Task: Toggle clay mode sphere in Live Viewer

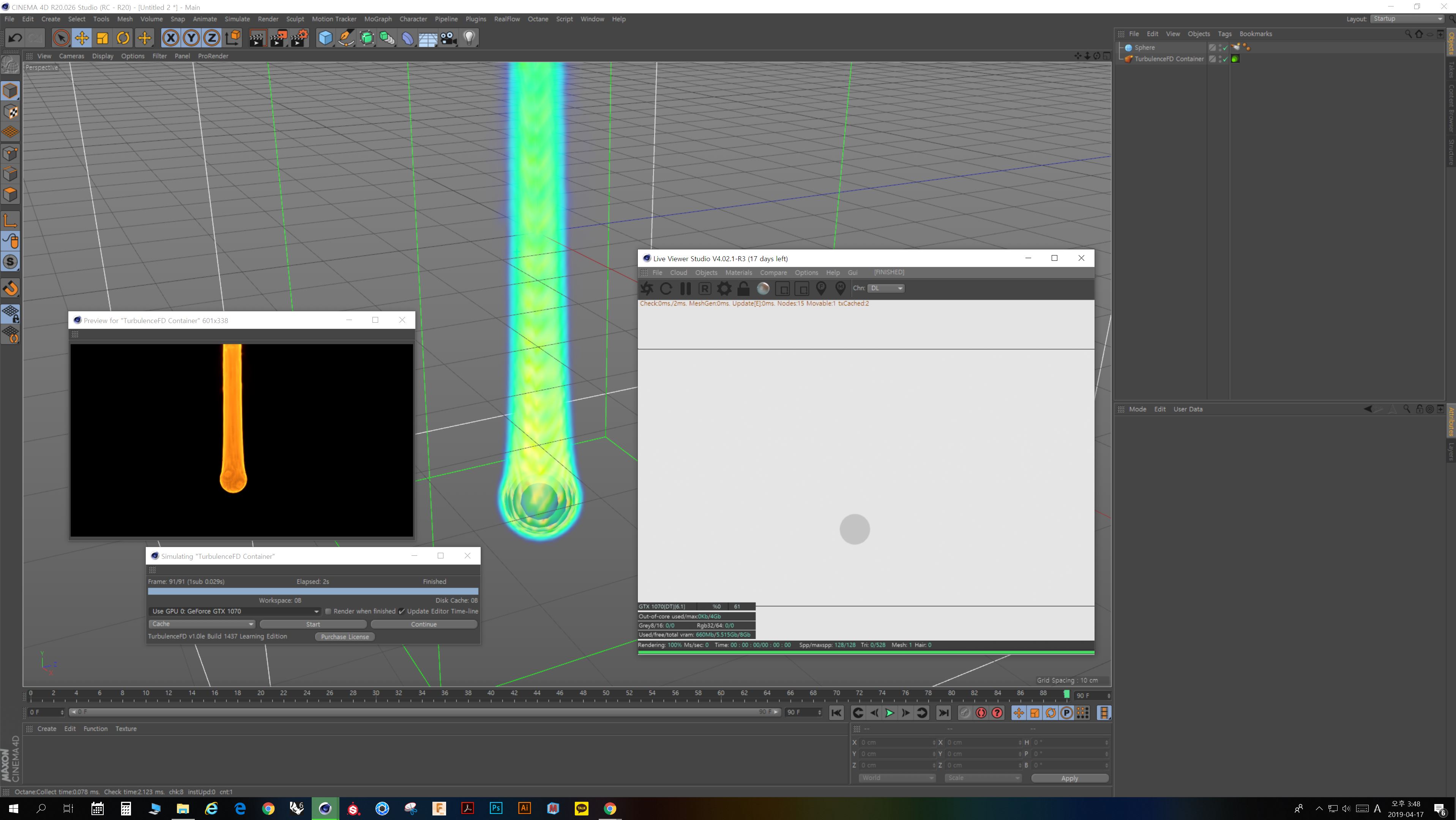Action: [763, 289]
